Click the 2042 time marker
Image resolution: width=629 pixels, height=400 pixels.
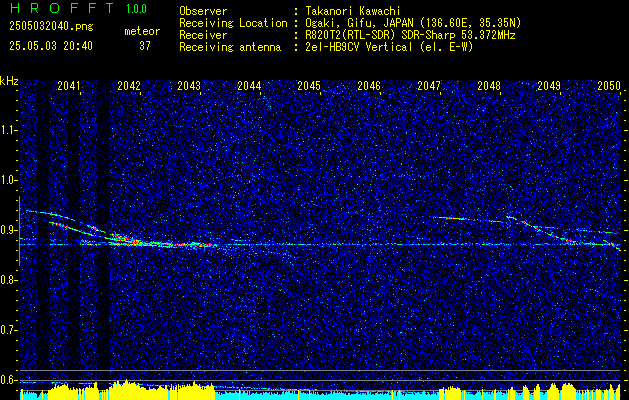click(x=129, y=86)
